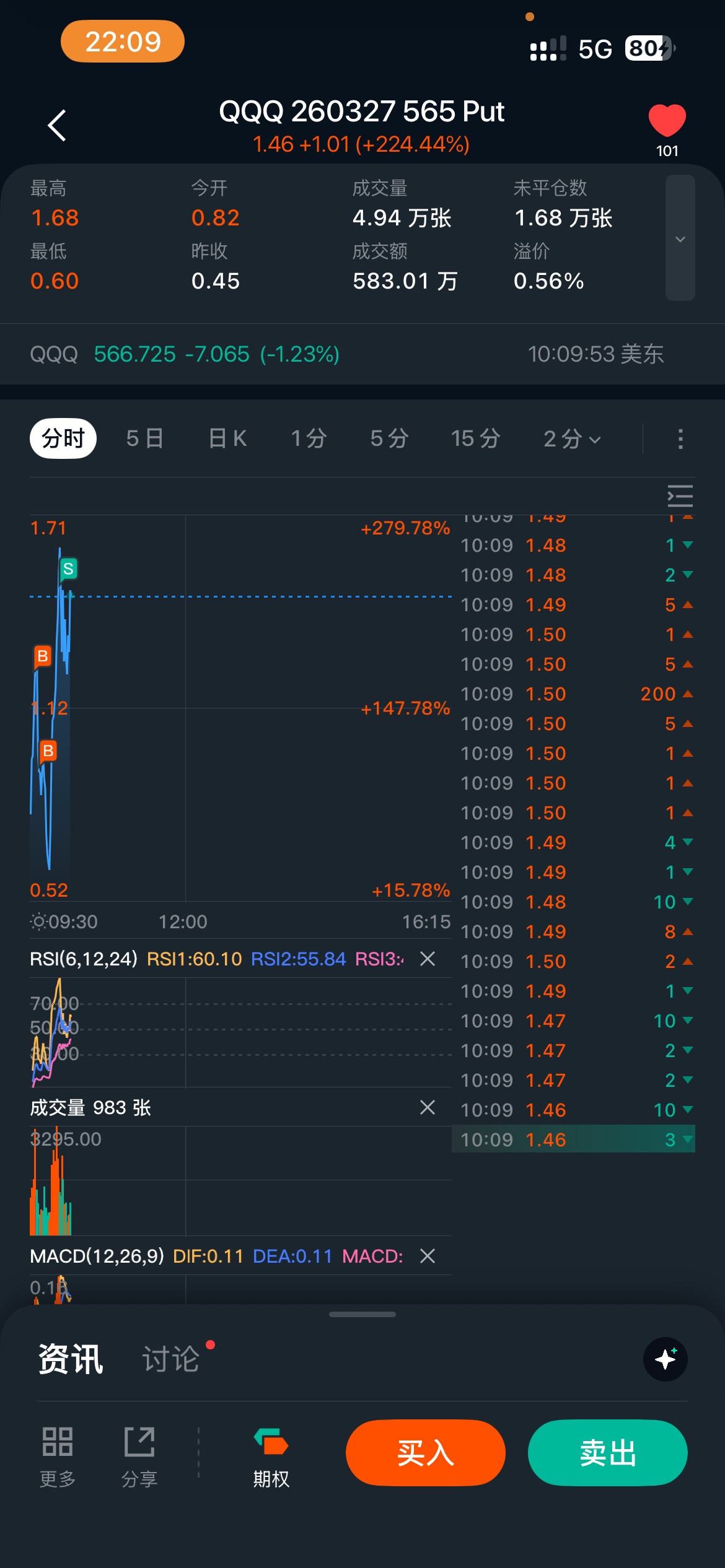Viewport: 725px width, 1568px height.
Task: Open the AI sparkle assistant icon
Action: pos(666,1359)
